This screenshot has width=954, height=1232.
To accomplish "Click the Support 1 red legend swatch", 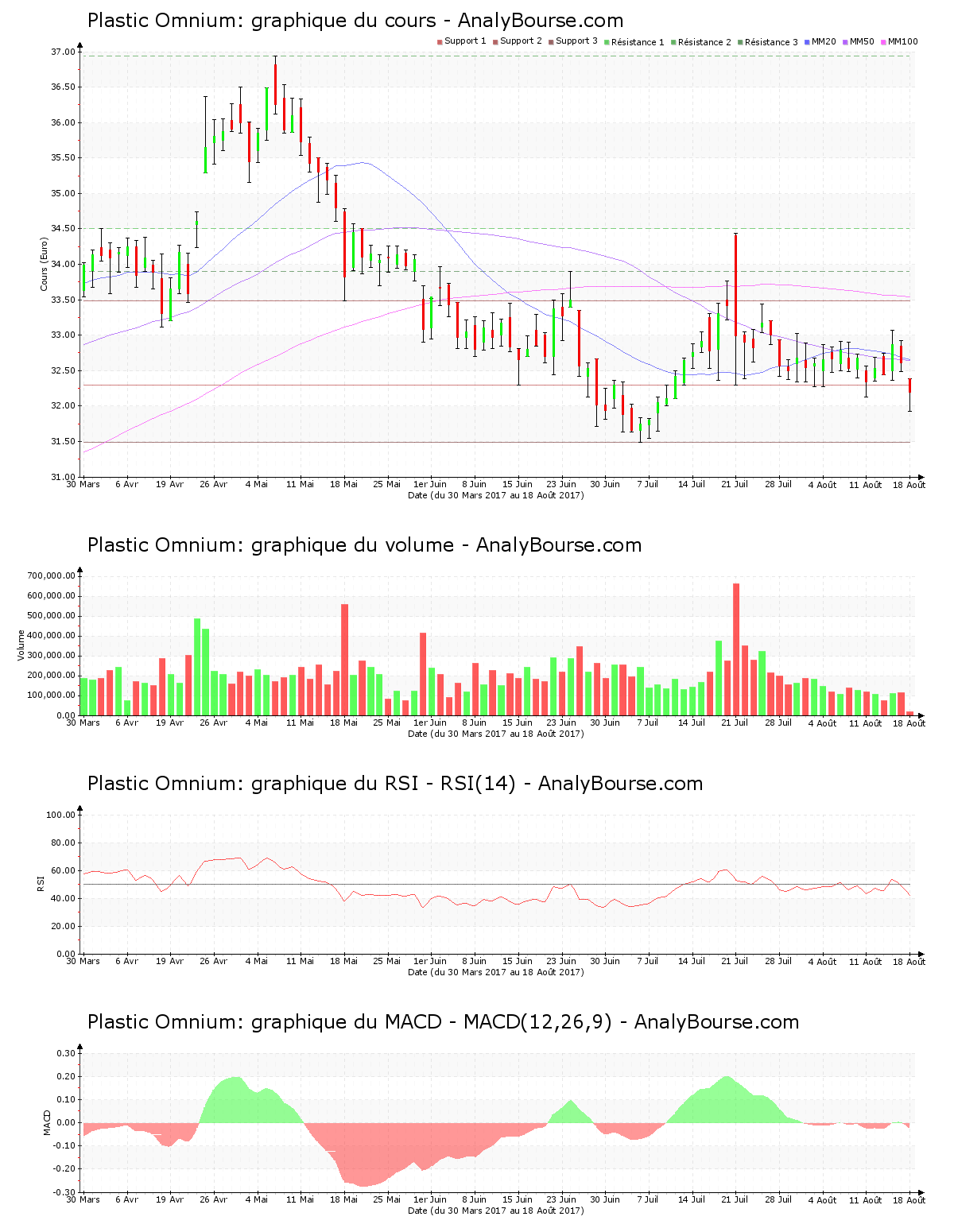I will [x=440, y=42].
